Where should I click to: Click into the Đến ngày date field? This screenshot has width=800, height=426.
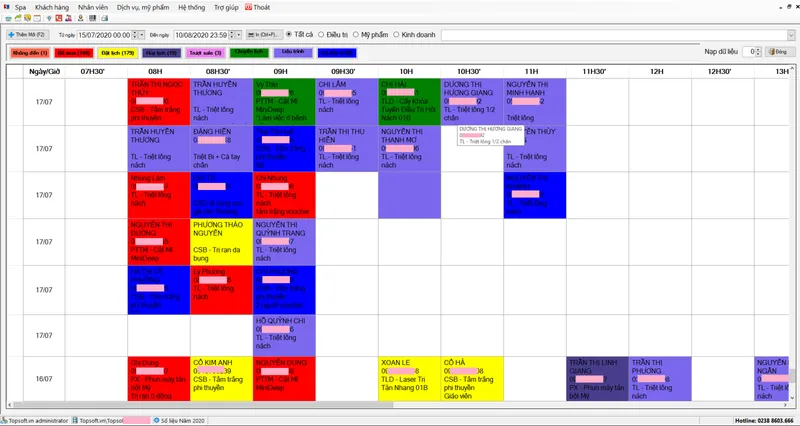click(201, 35)
